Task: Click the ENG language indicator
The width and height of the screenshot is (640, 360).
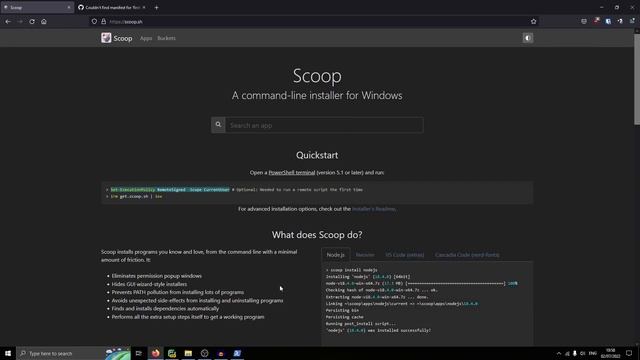Action: 593,353
